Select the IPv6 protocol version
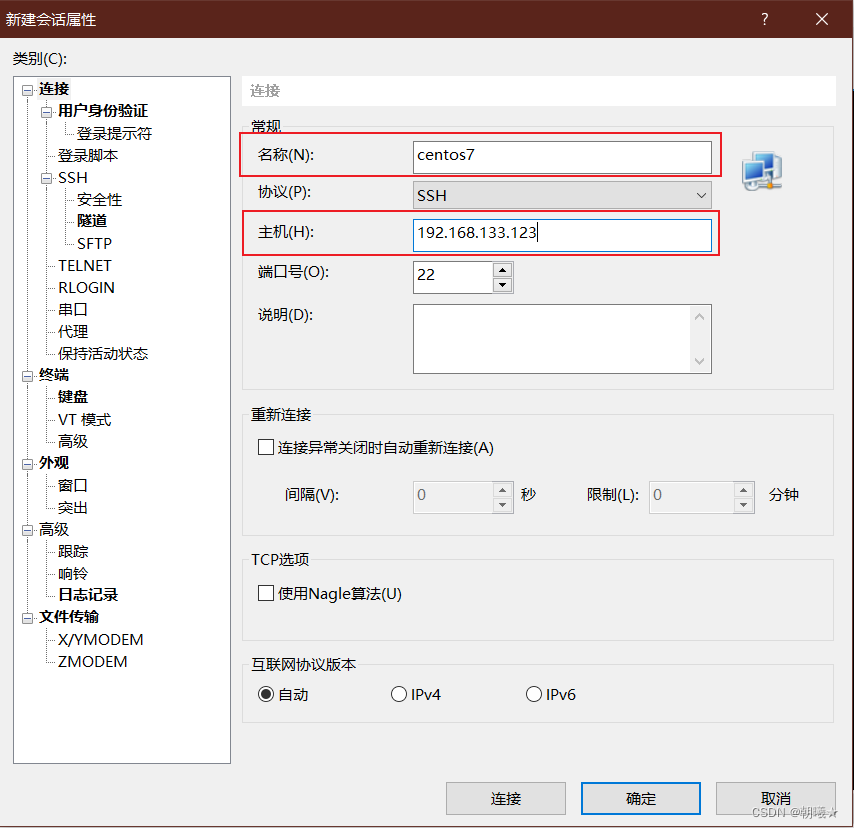854x828 pixels. click(x=534, y=694)
